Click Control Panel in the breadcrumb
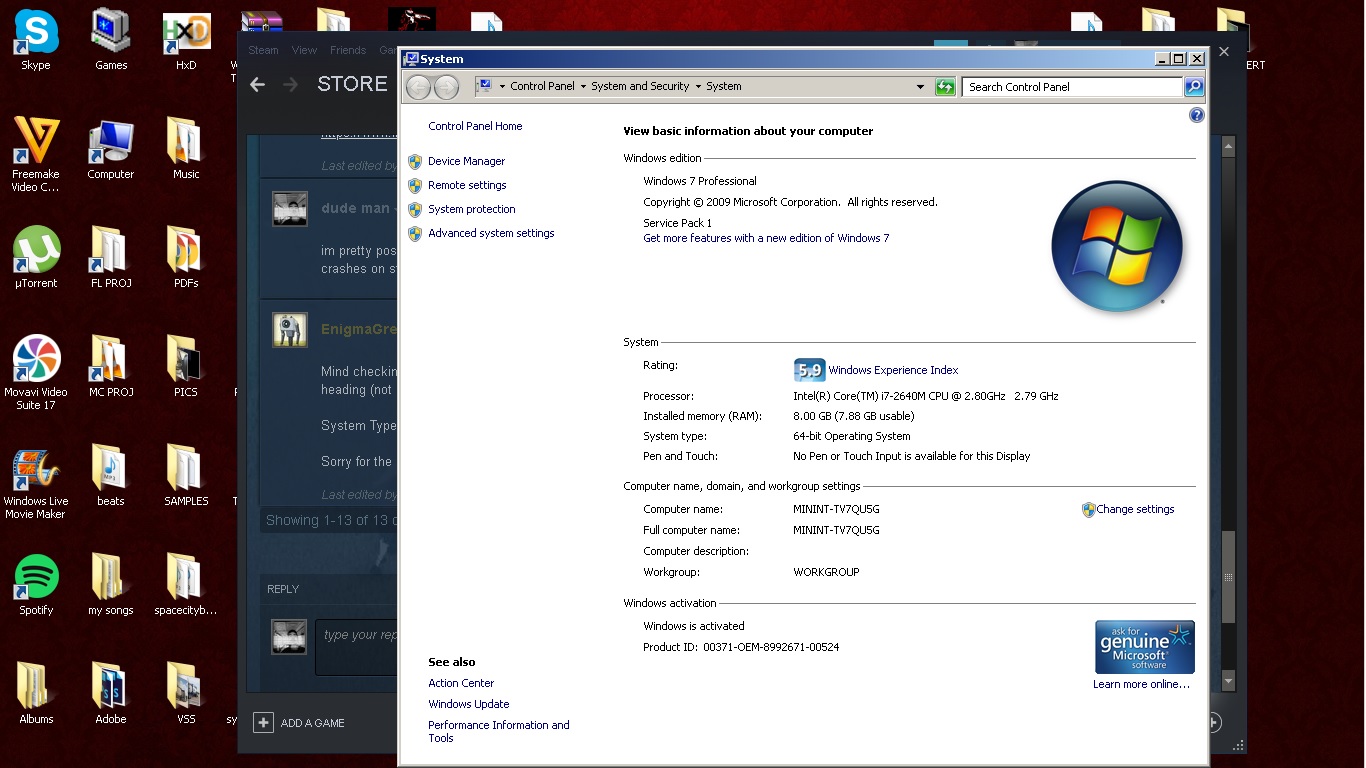Screen dimensions: 1366x768 pos(542,87)
